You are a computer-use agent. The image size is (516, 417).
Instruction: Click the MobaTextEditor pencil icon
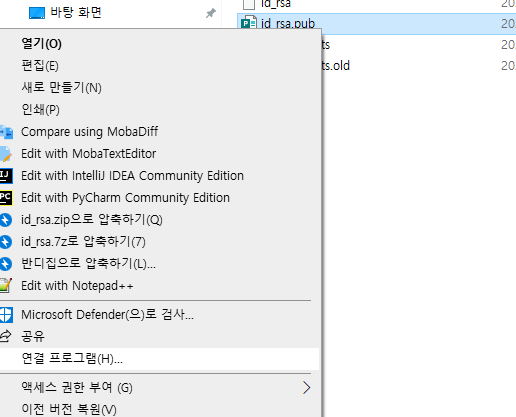point(5,154)
